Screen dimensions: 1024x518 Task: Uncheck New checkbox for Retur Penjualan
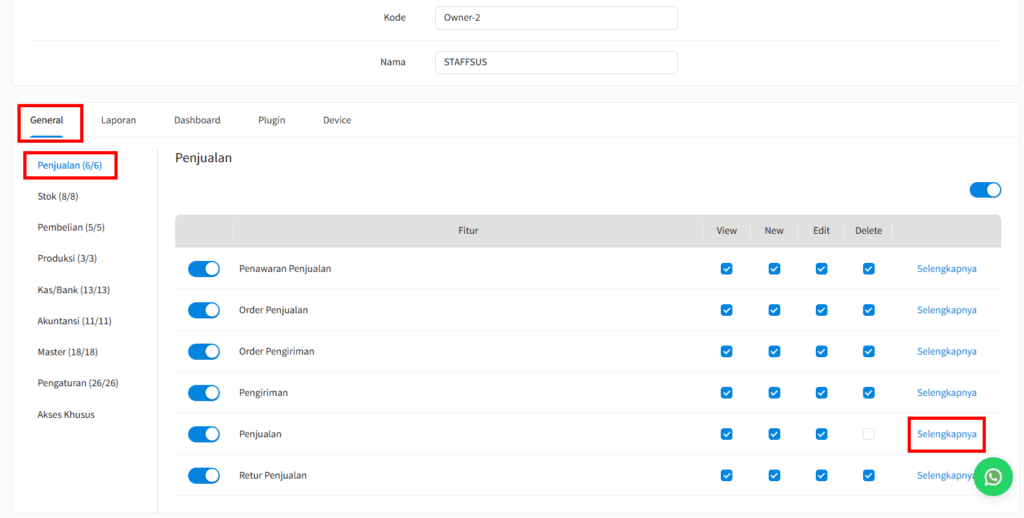coord(774,475)
